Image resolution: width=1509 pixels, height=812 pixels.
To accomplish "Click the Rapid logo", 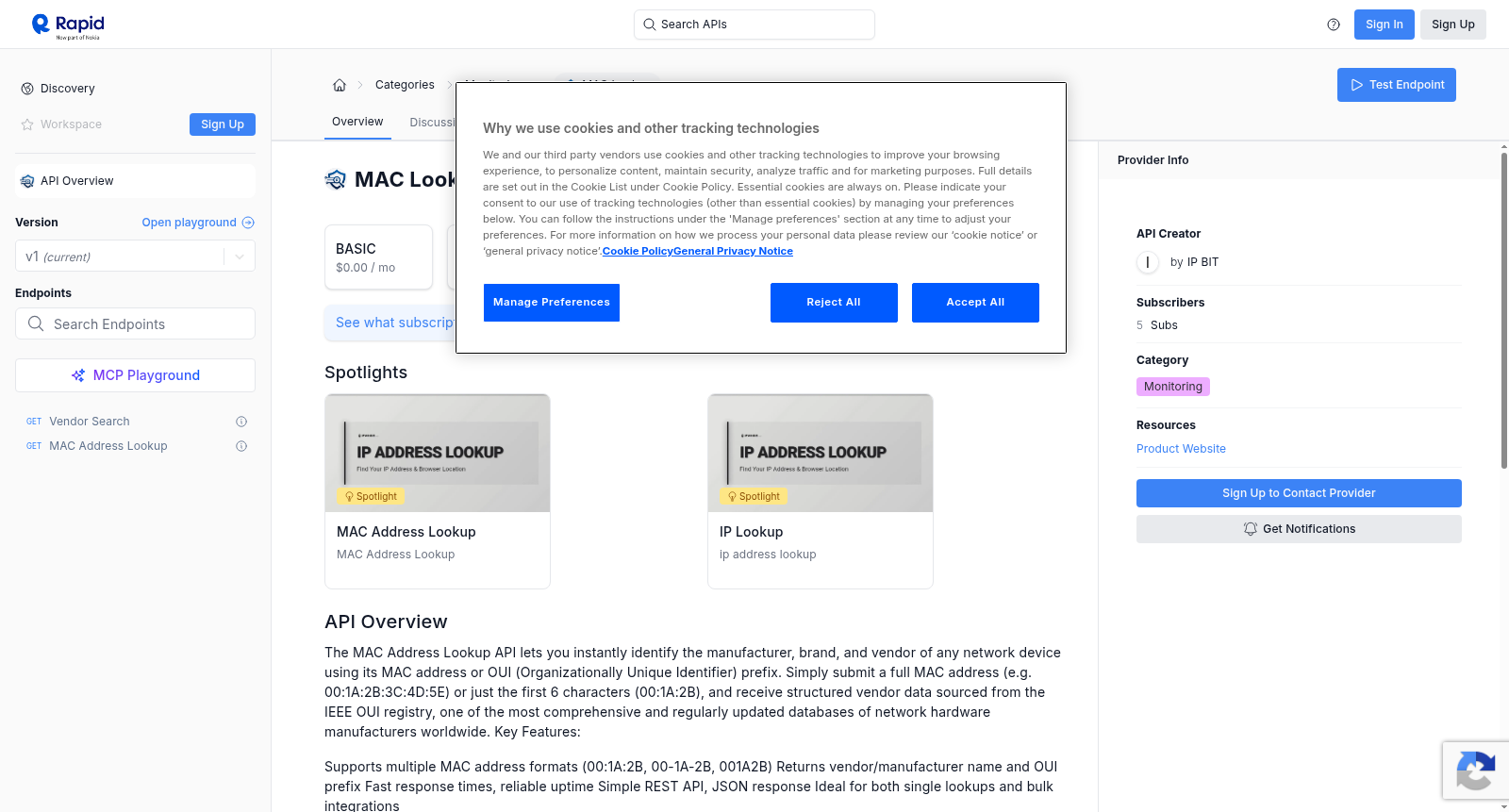I will pyautogui.click(x=68, y=25).
